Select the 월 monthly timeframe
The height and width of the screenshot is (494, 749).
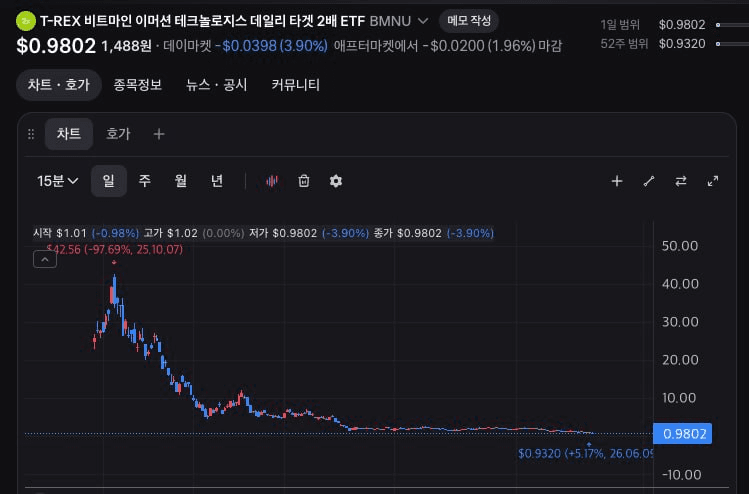click(181, 181)
